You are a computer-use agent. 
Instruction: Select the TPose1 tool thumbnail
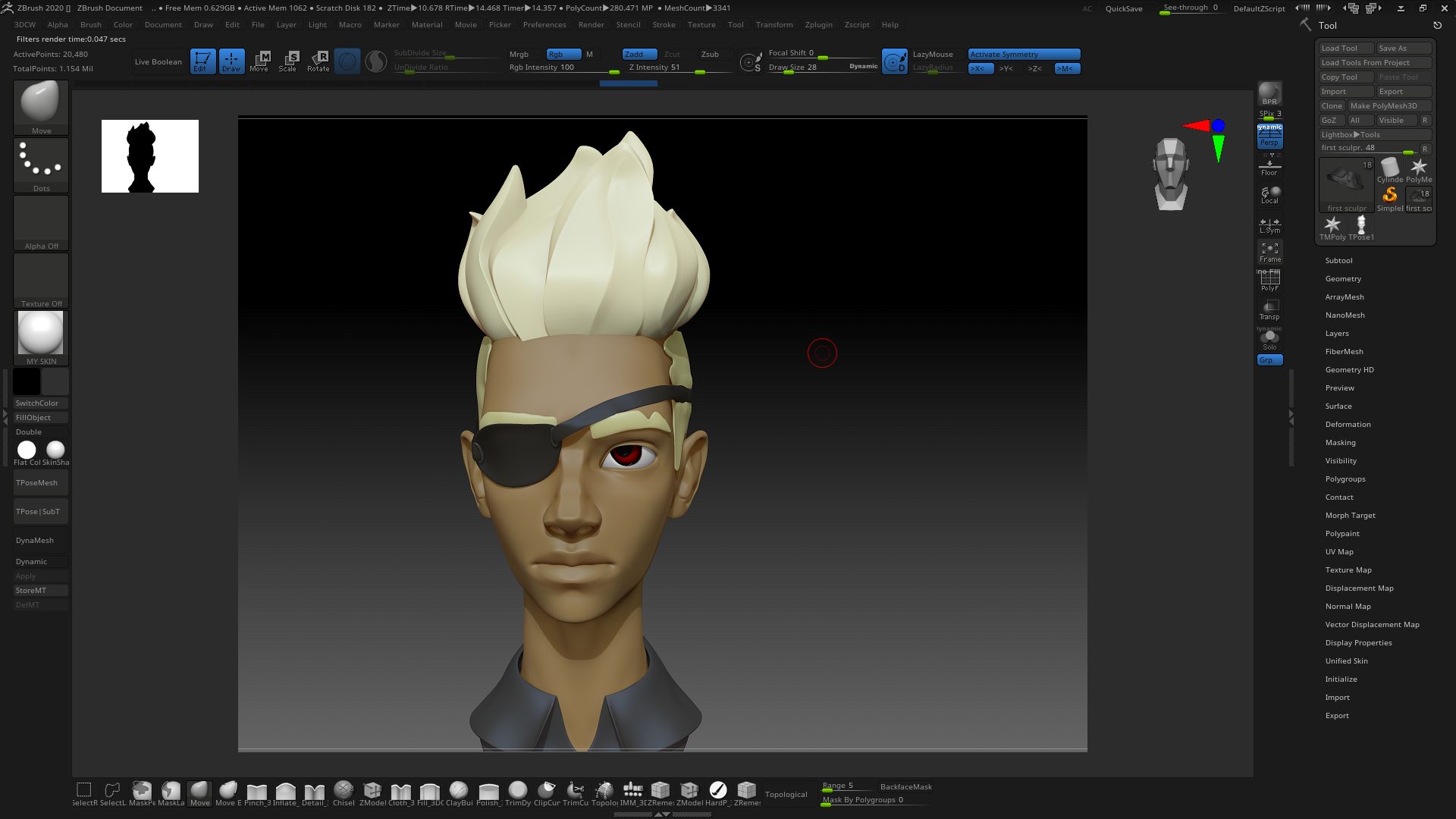pyautogui.click(x=1361, y=225)
